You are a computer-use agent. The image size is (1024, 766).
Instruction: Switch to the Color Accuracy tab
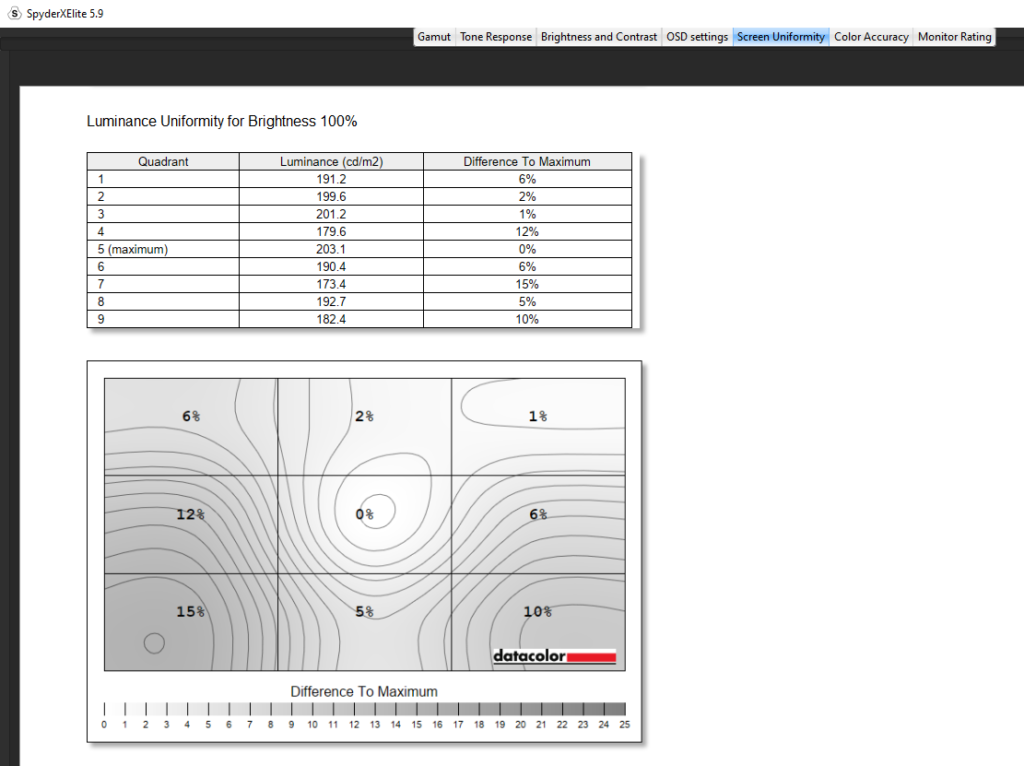[x=871, y=37]
